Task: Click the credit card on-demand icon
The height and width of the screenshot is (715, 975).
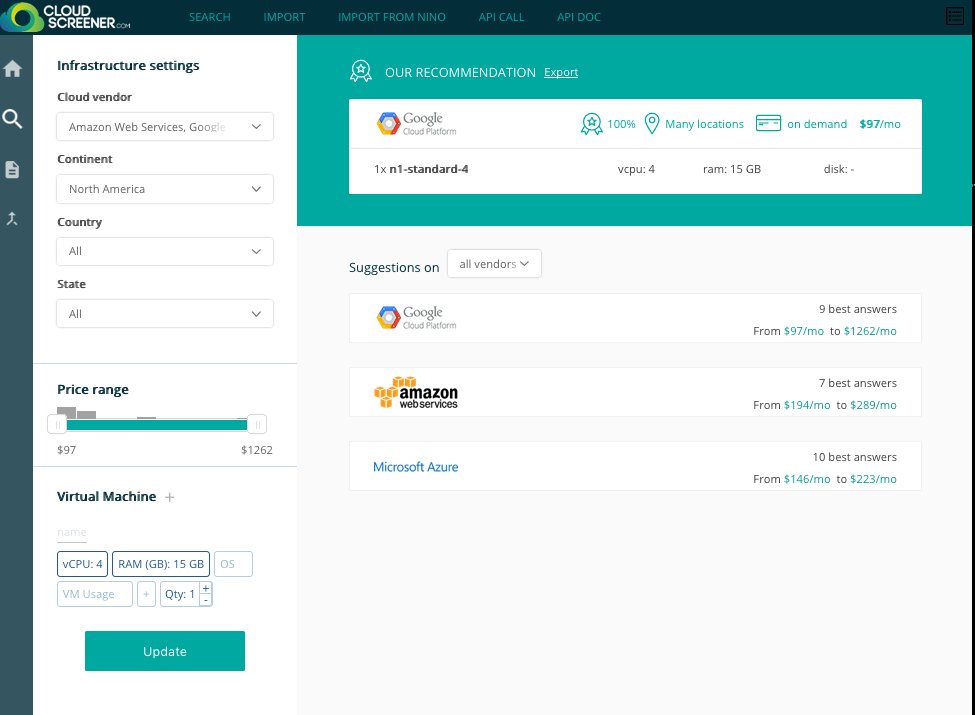Action: (x=768, y=123)
